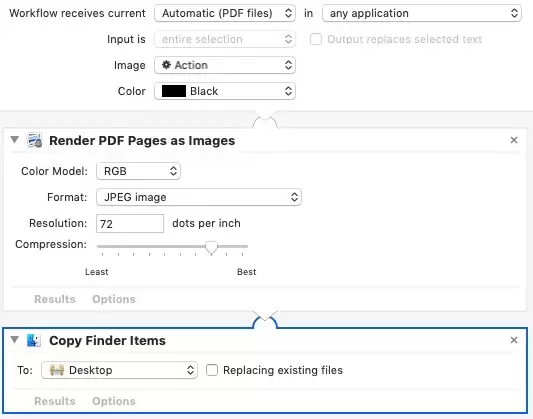Open the Format JPEG image dropdown
The width and height of the screenshot is (533, 419).
pos(199,197)
